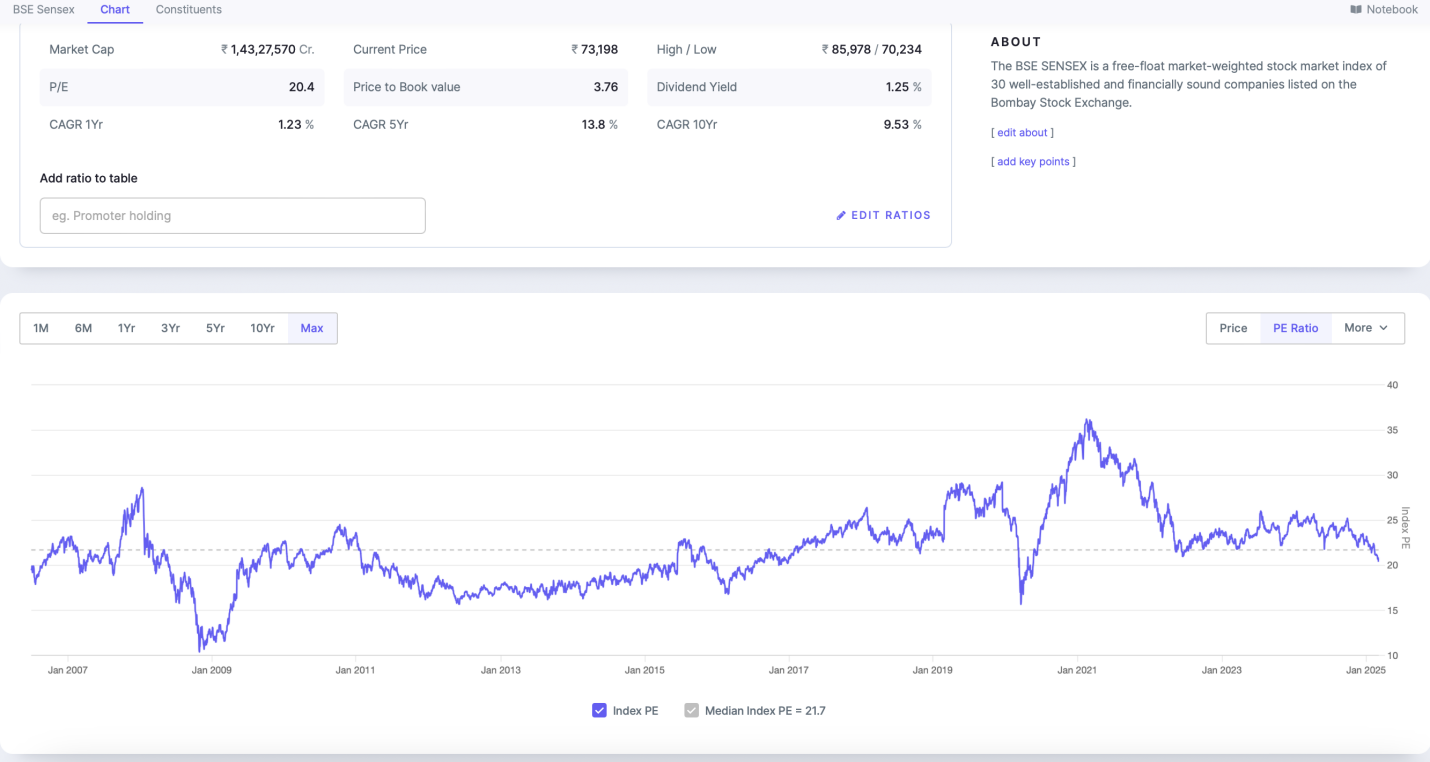Select the Chart tab

click(x=115, y=10)
